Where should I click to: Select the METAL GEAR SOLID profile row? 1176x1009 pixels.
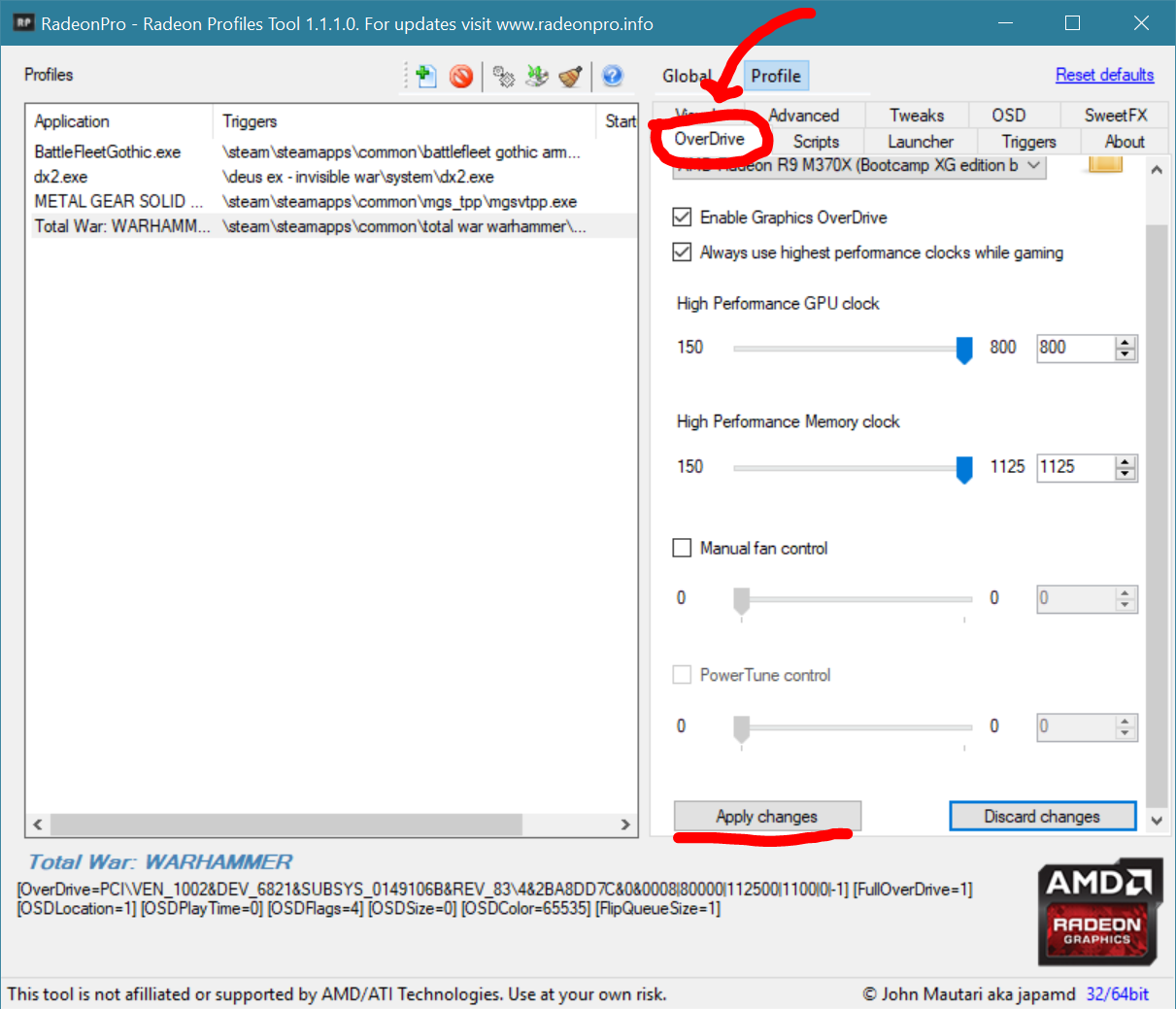click(332, 201)
